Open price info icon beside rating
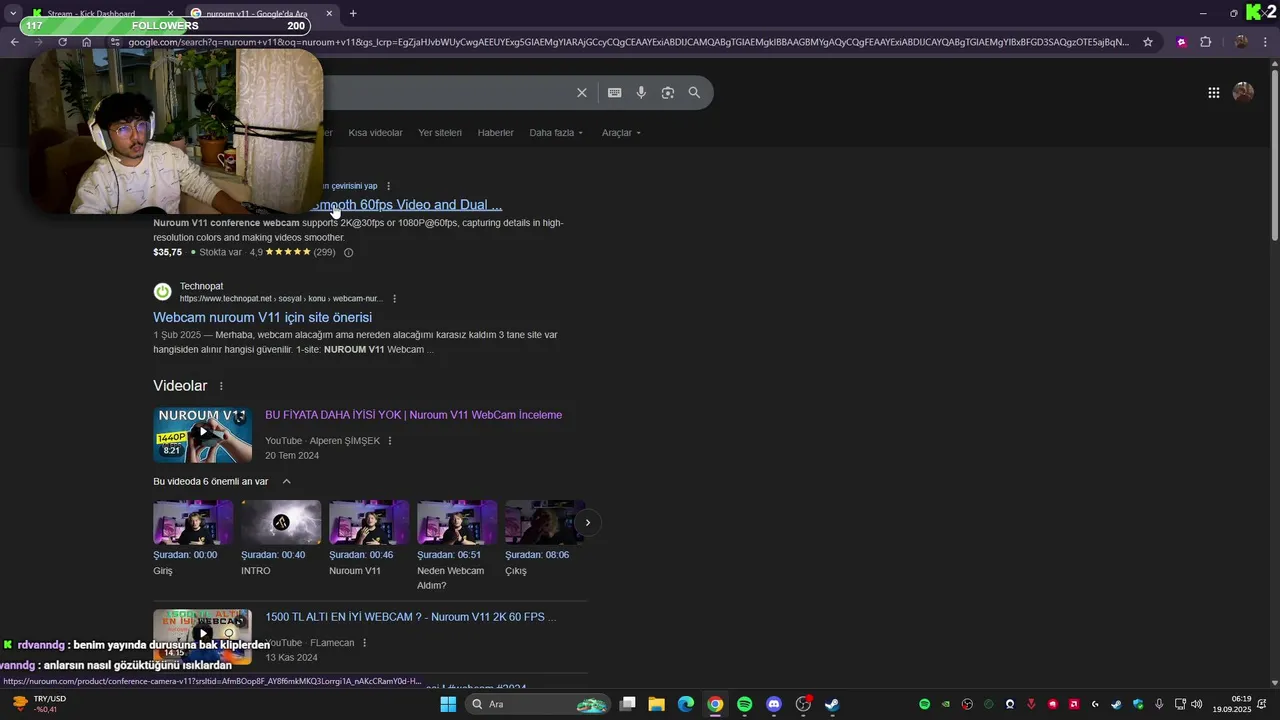Screen dimensions: 1280x720 (348, 253)
